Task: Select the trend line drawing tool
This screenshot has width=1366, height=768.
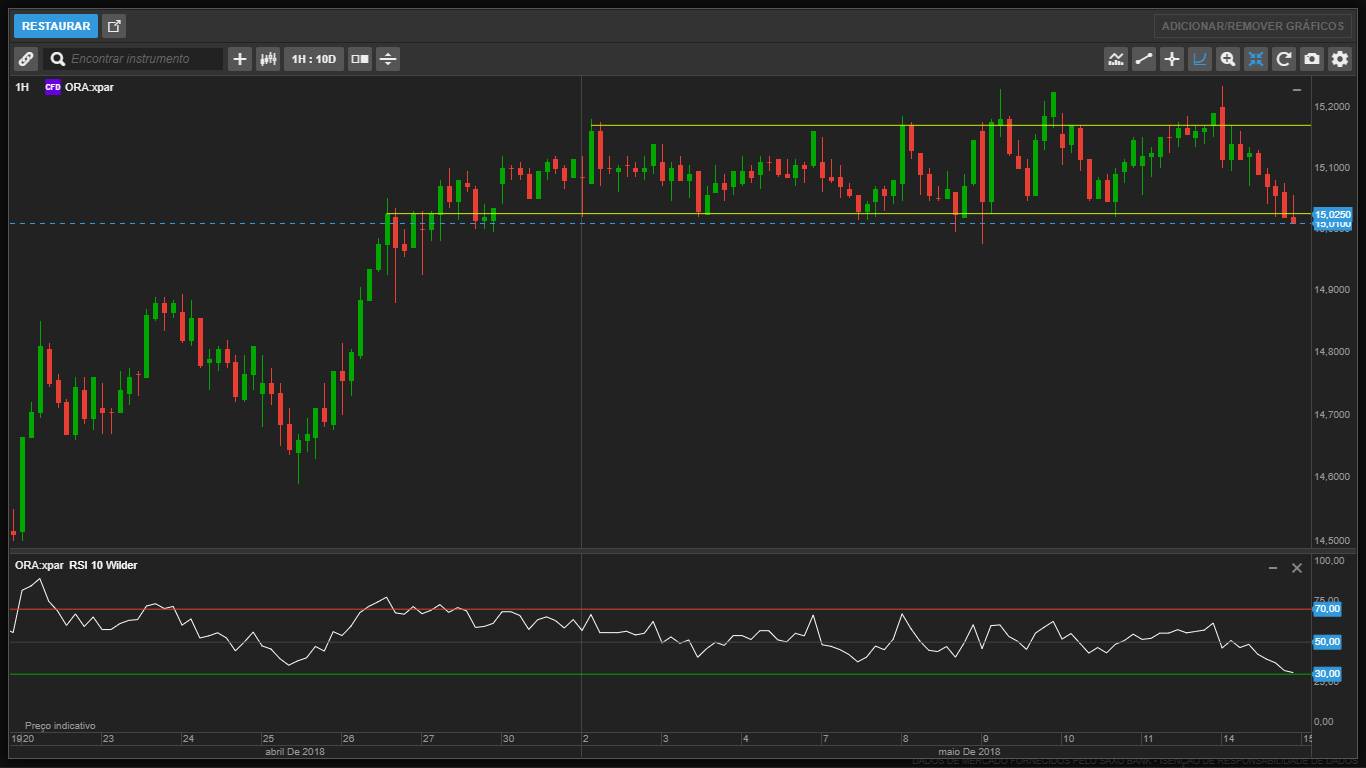Action: (1144, 59)
